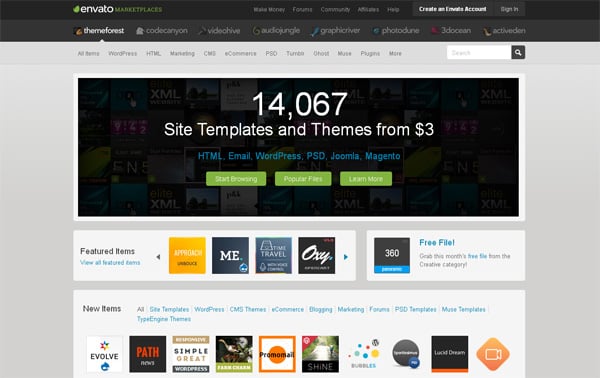Viewport: 600px width, 378px height.
Task: Focus the Search input field
Action: (479, 52)
